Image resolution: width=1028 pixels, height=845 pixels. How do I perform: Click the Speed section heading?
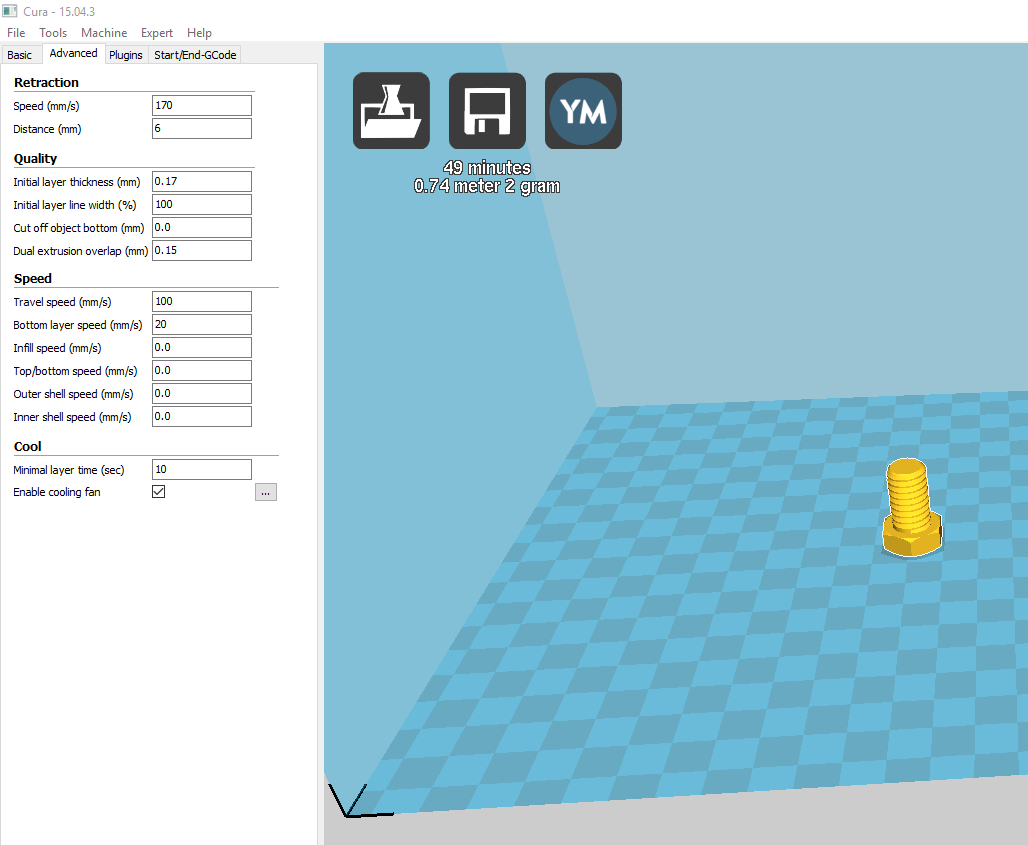pyautogui.click(x=33, y=279)
